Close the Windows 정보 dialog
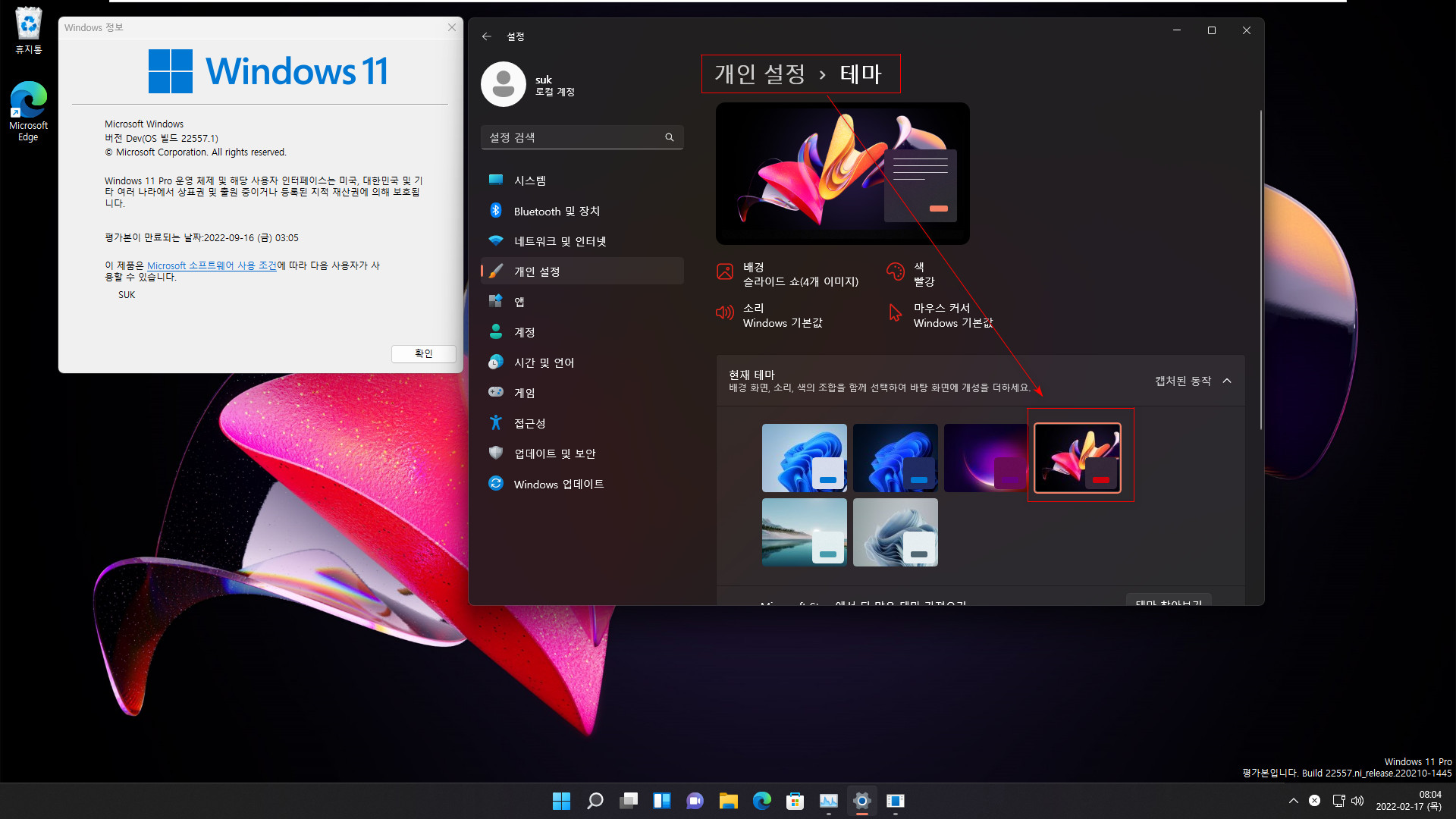Image resolution: width=1456 pixels, height=819 pixels. [452, 27]
